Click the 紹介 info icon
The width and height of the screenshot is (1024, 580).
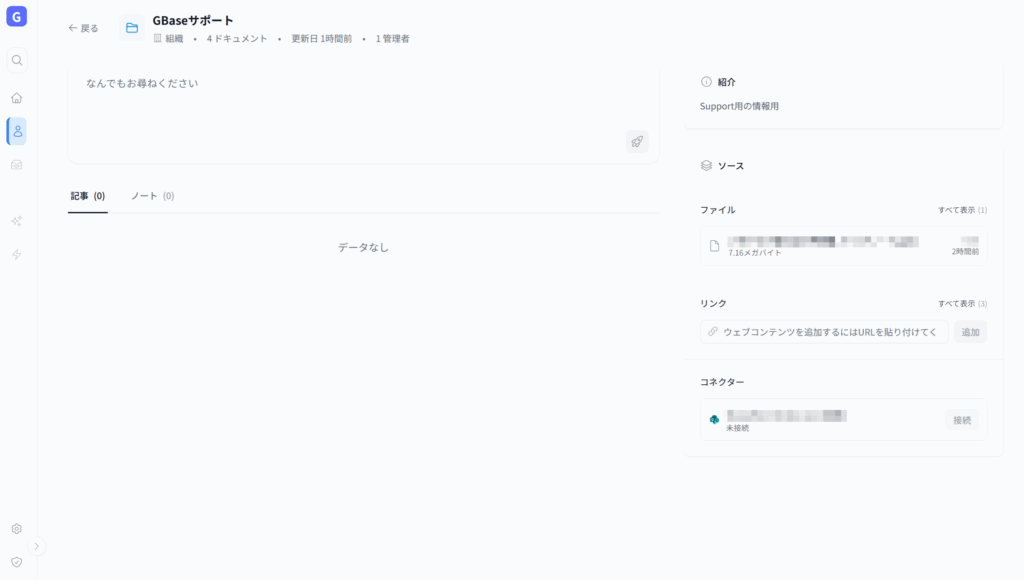pos(706,82)
